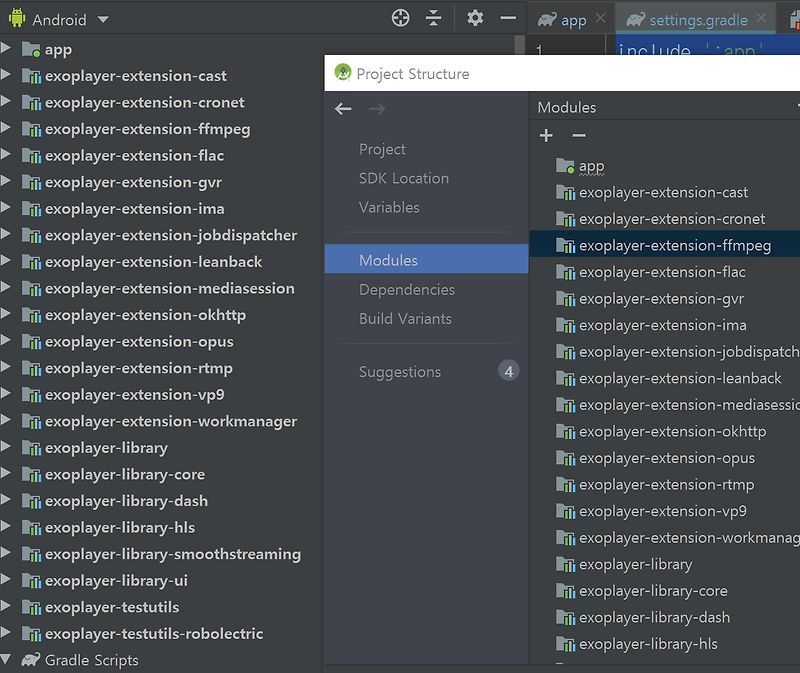
Task: Click the Gradle icon on the app tab
Action: coord(548,18)
